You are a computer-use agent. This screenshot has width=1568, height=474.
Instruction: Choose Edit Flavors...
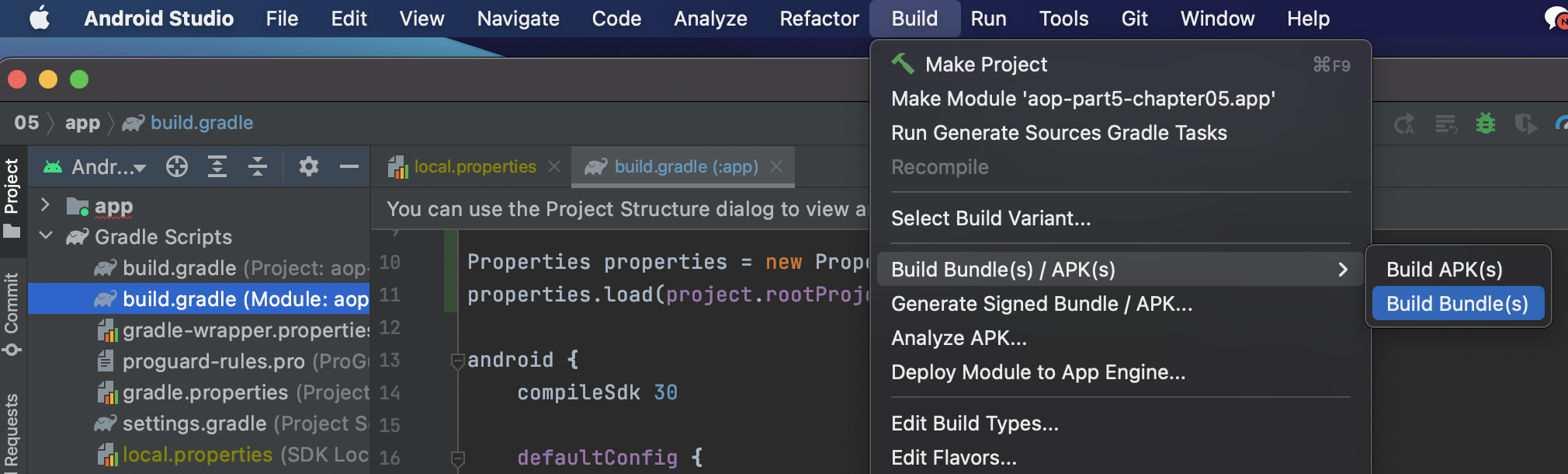(x=1120, y=458)
